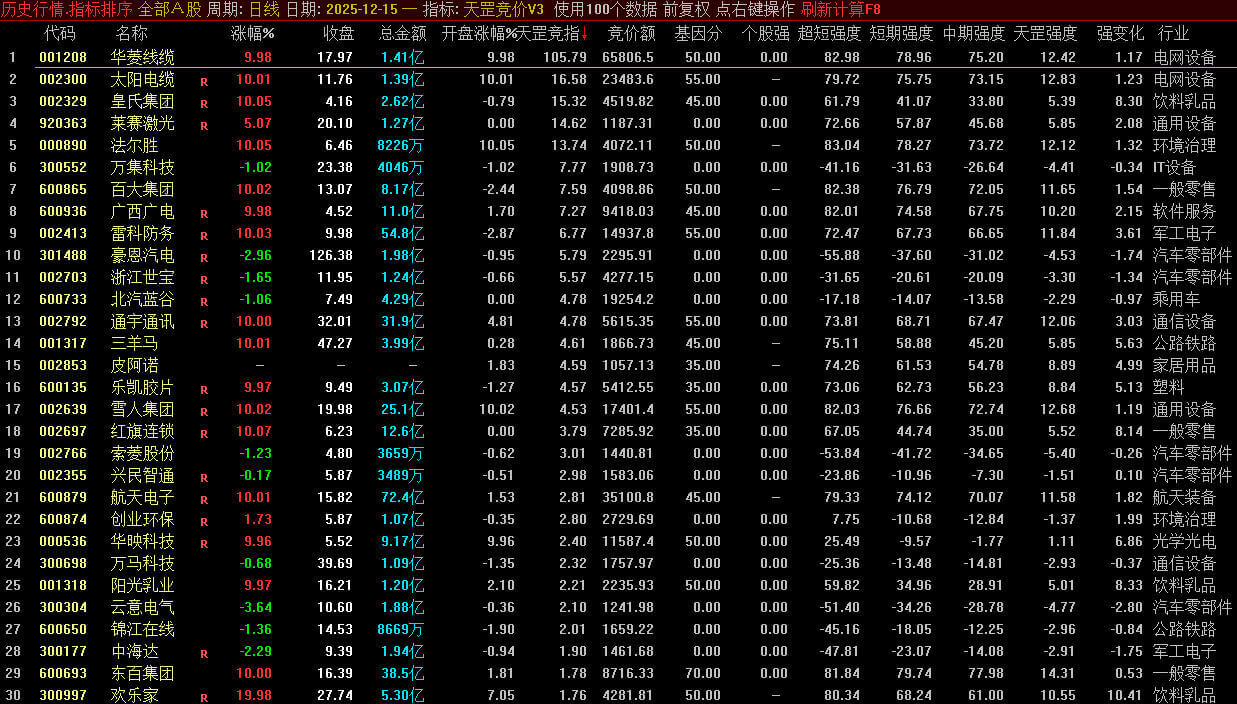Click the 刷新计算F8 refresh button
The height and width of the screenshot is (704, 1237).
click(x=841, y=9)
